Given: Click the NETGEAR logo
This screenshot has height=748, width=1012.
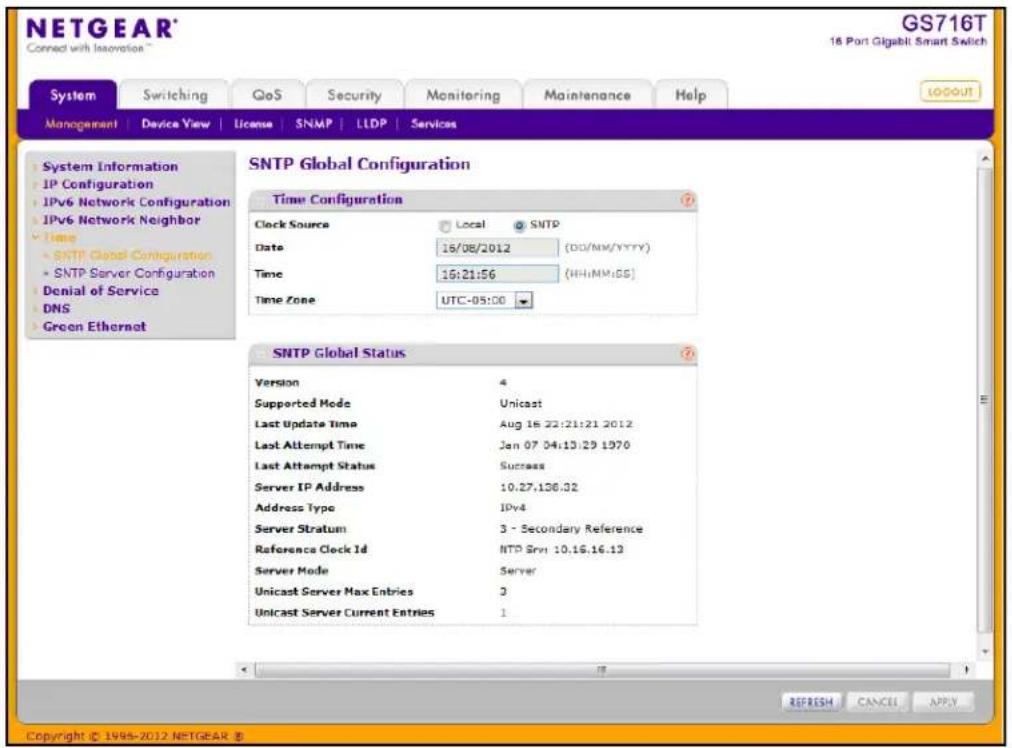Looking at the screenshot, I should click(101, 29).
